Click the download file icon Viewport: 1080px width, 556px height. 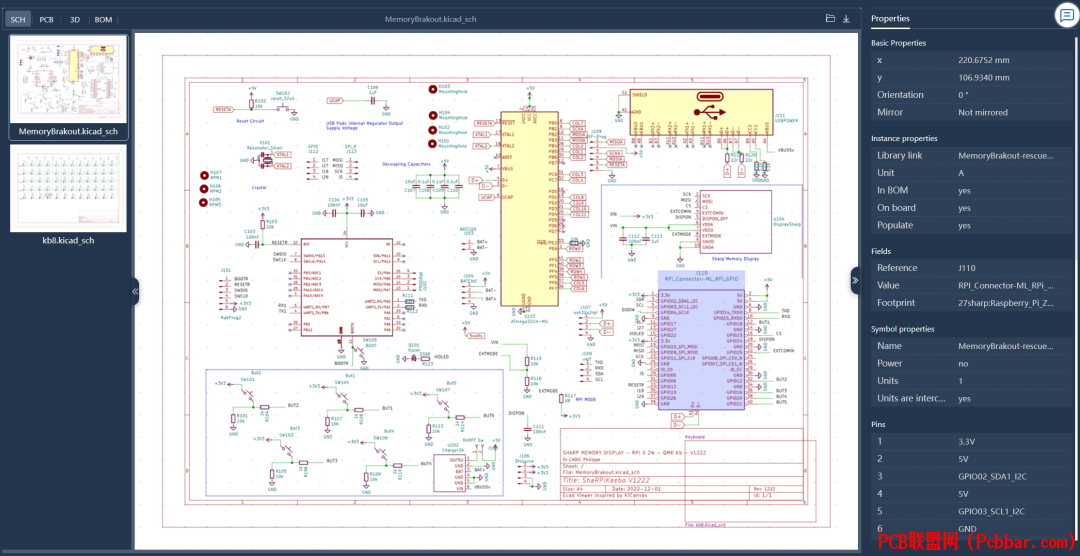click(847, 19)
